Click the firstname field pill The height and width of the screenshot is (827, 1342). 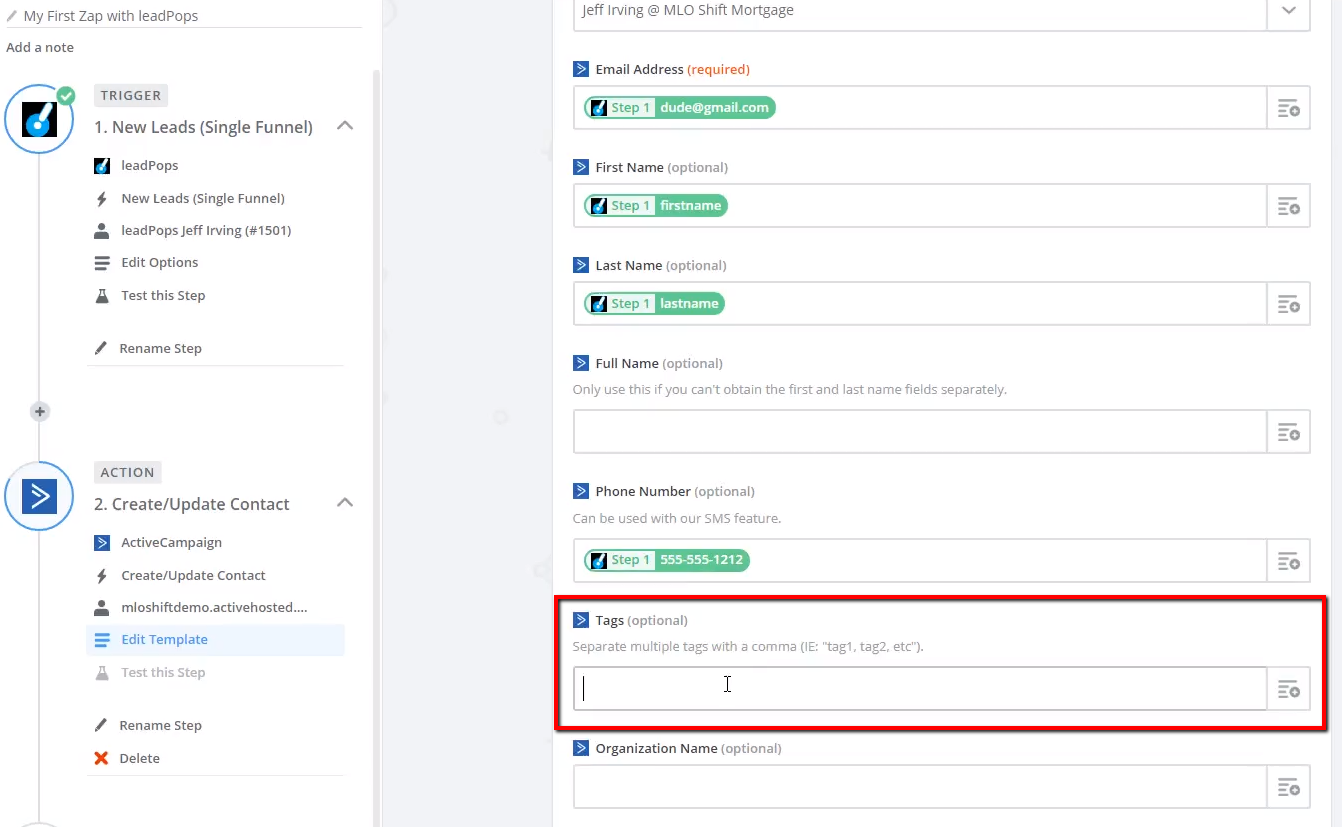coord(656,206)
